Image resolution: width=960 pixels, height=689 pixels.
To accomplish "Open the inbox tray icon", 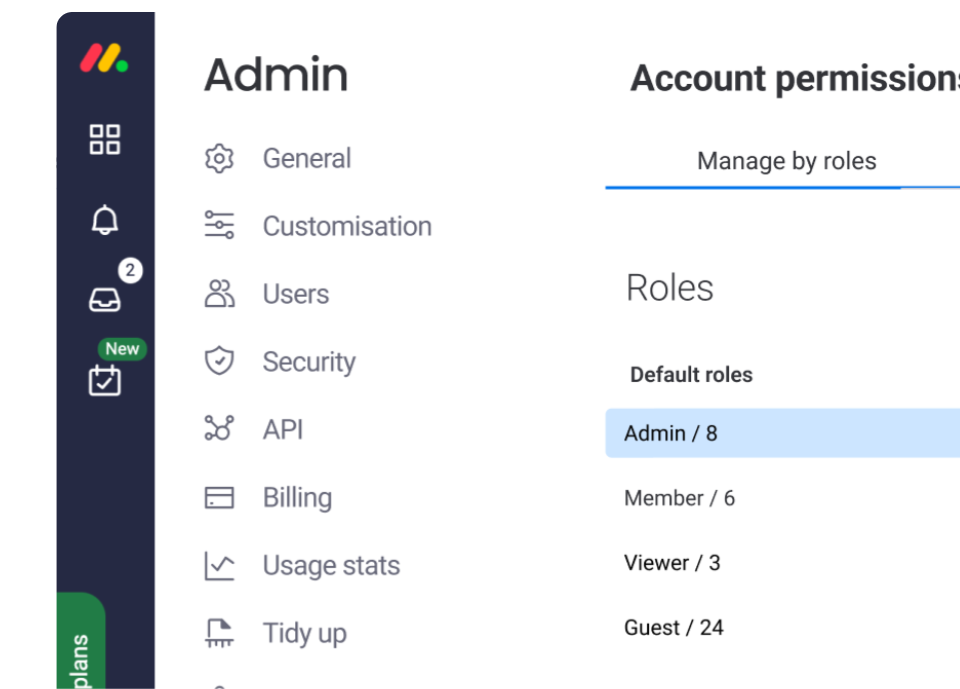I will click(x=104, y=299).
